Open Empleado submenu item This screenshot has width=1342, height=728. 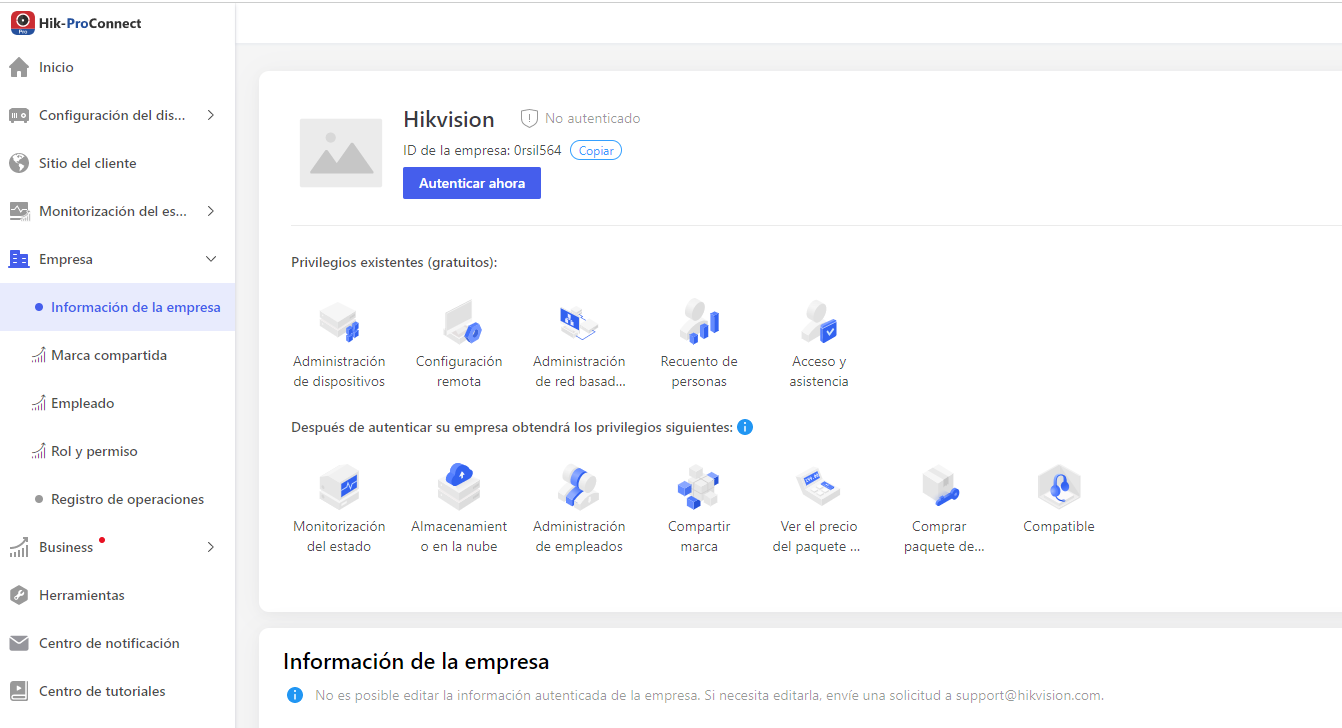click(118, 403)
